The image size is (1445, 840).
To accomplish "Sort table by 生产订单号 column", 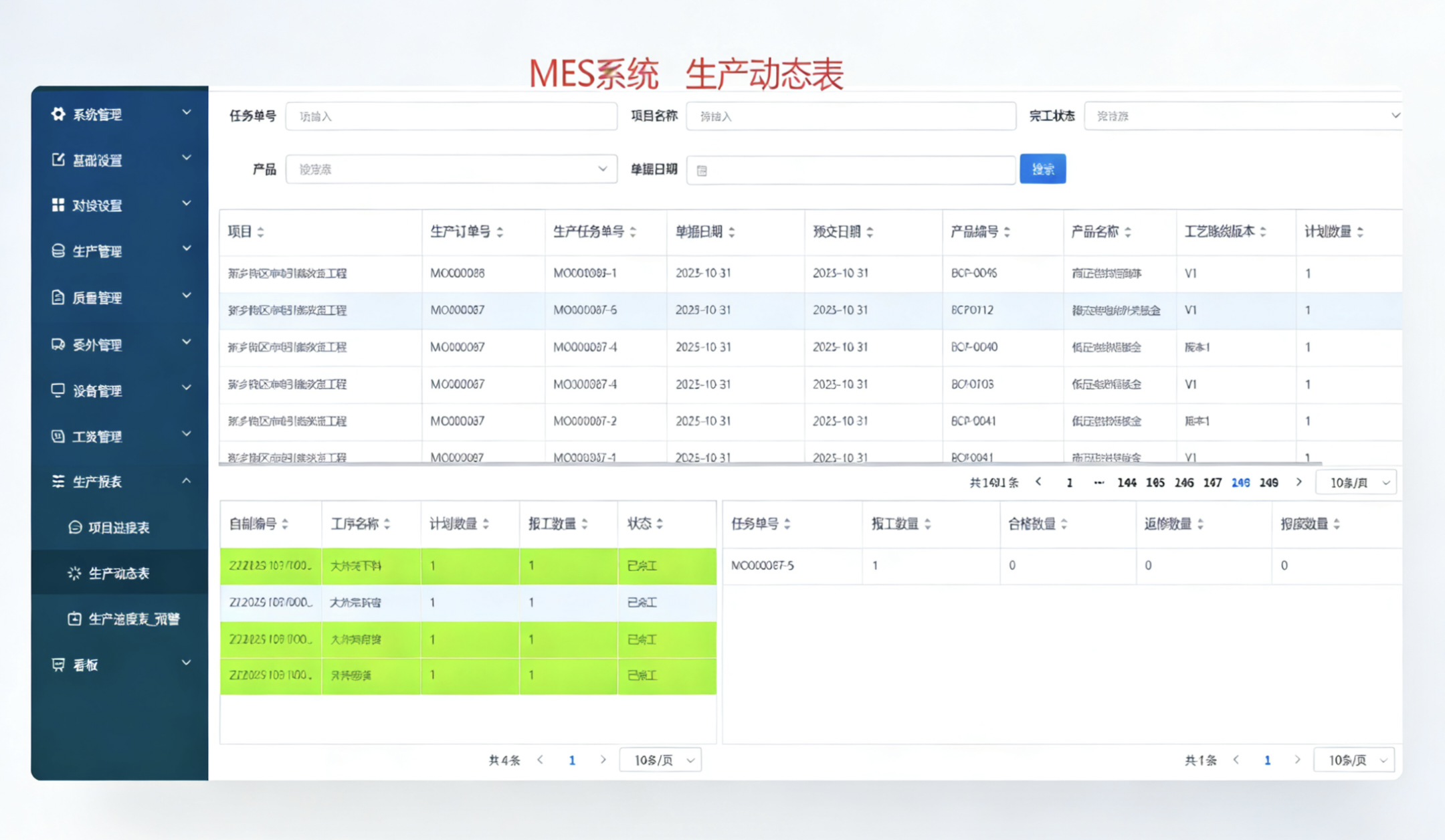I will pyautogui.click(x=500, y=232).
